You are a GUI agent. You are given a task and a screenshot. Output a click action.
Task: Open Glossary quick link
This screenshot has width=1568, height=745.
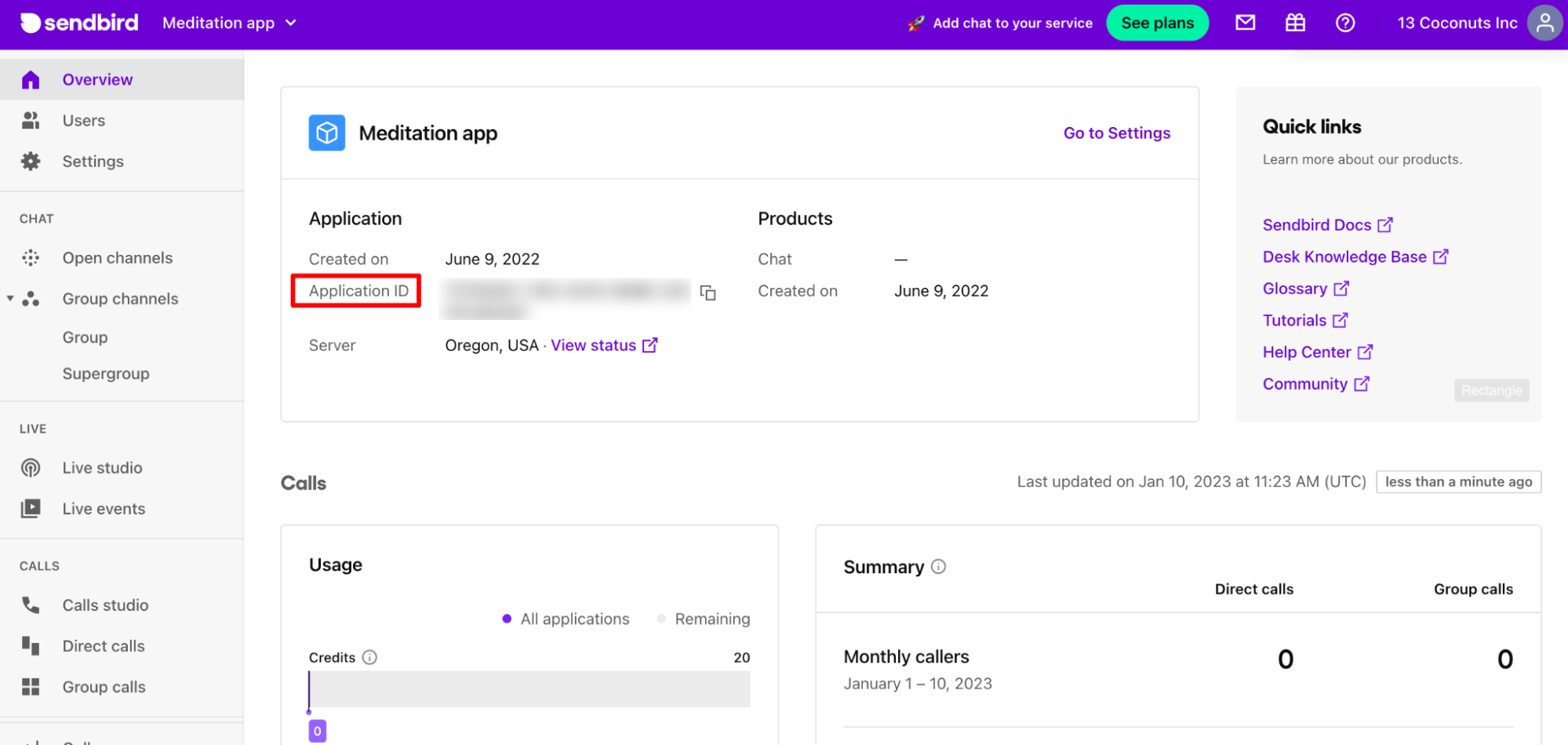(1305, 289)
